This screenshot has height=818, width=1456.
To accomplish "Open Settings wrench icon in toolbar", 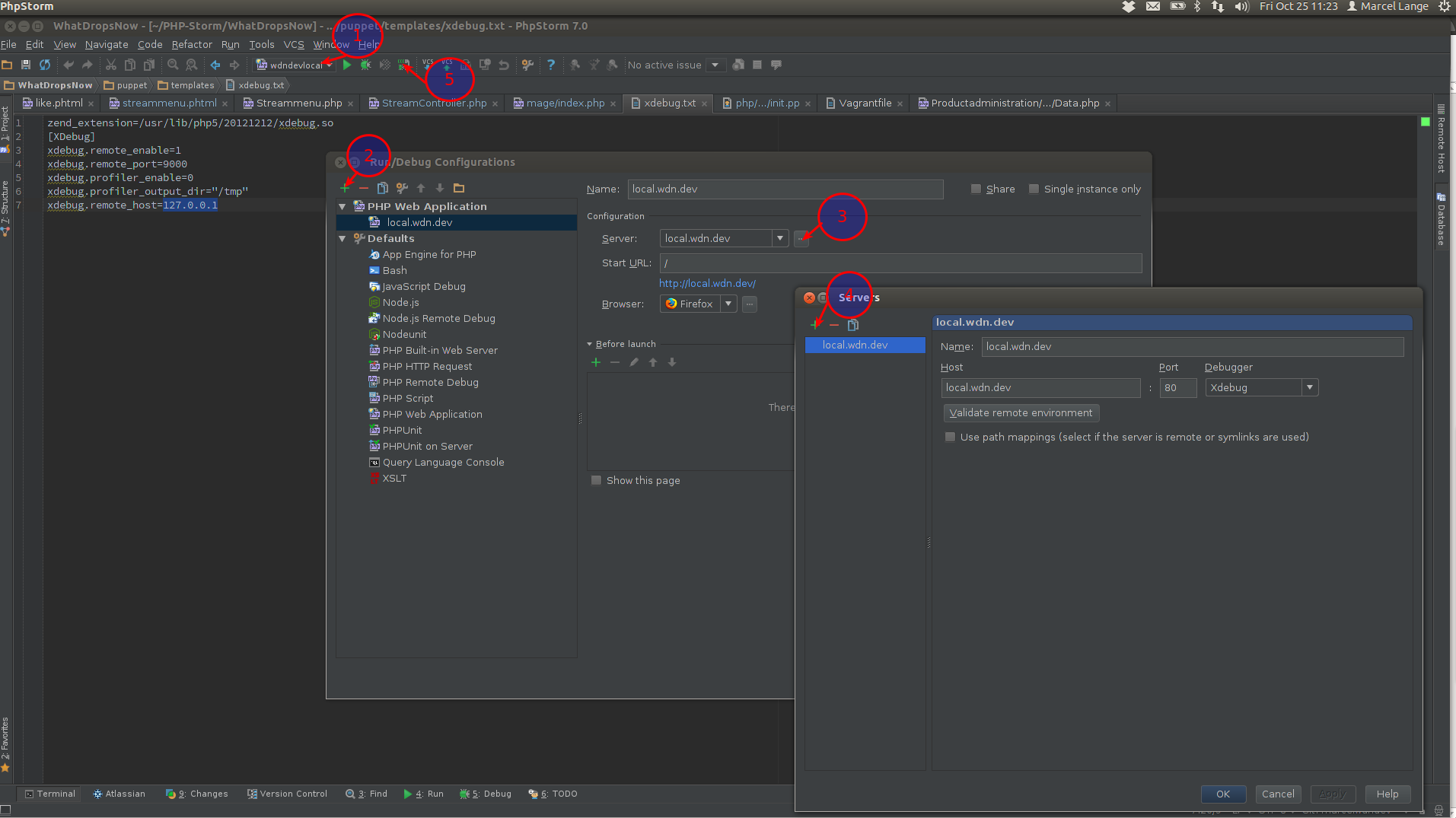I will [527, 65].
